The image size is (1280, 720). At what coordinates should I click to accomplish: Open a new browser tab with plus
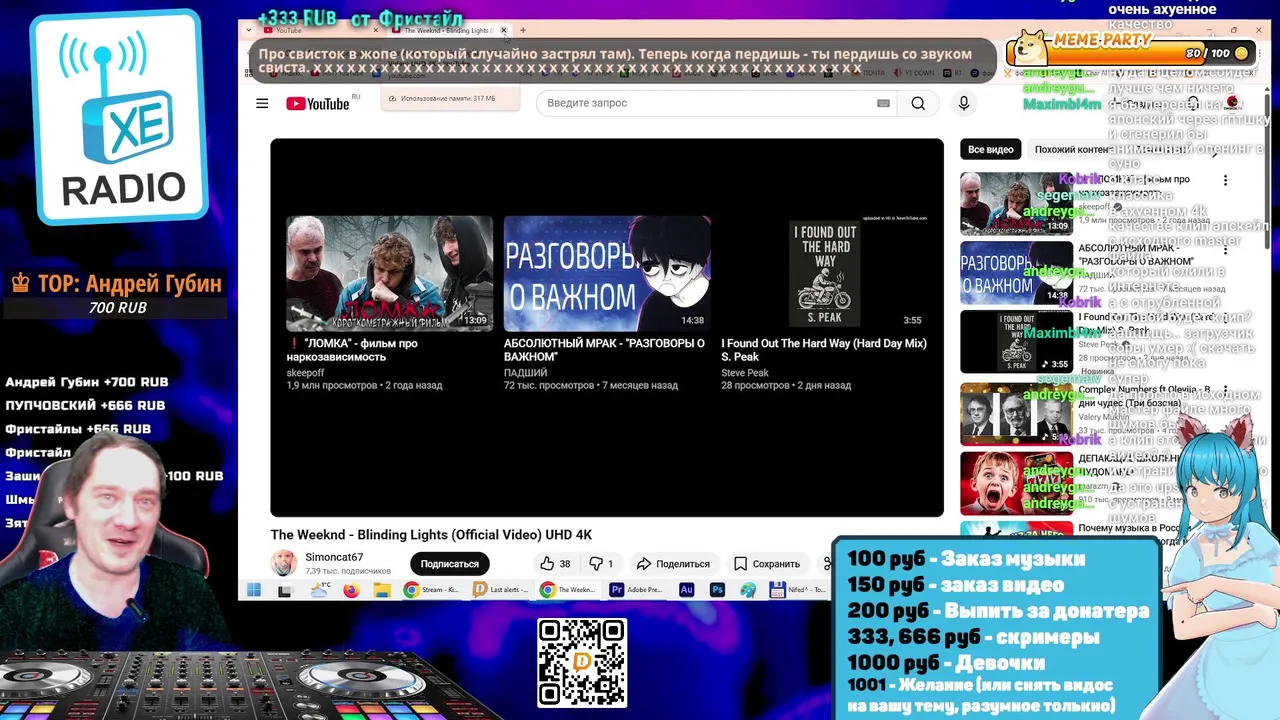522,30
